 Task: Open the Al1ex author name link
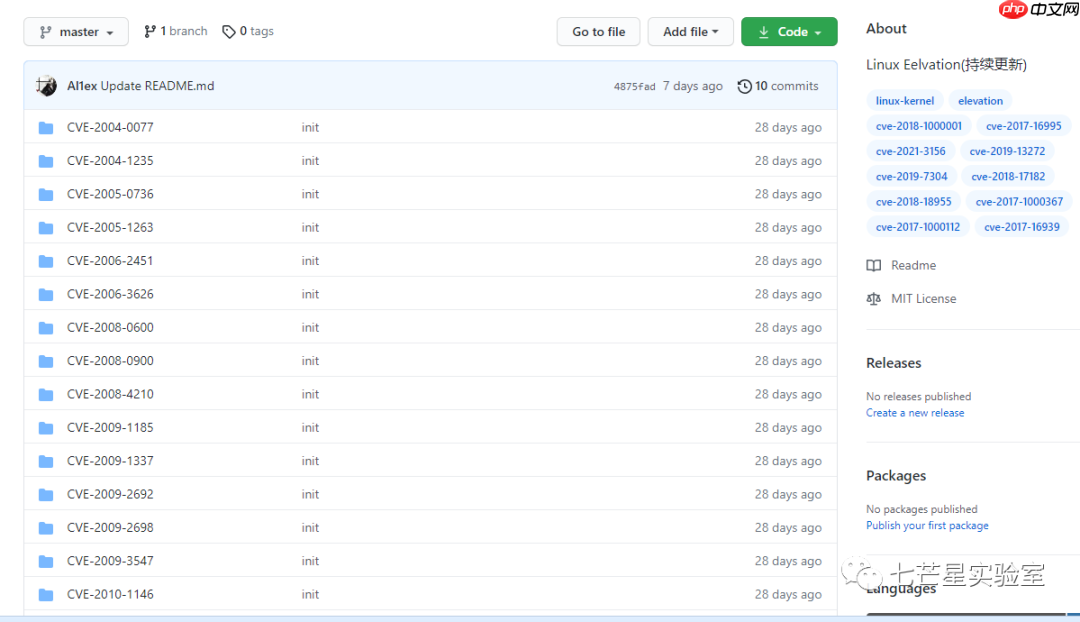82,85
